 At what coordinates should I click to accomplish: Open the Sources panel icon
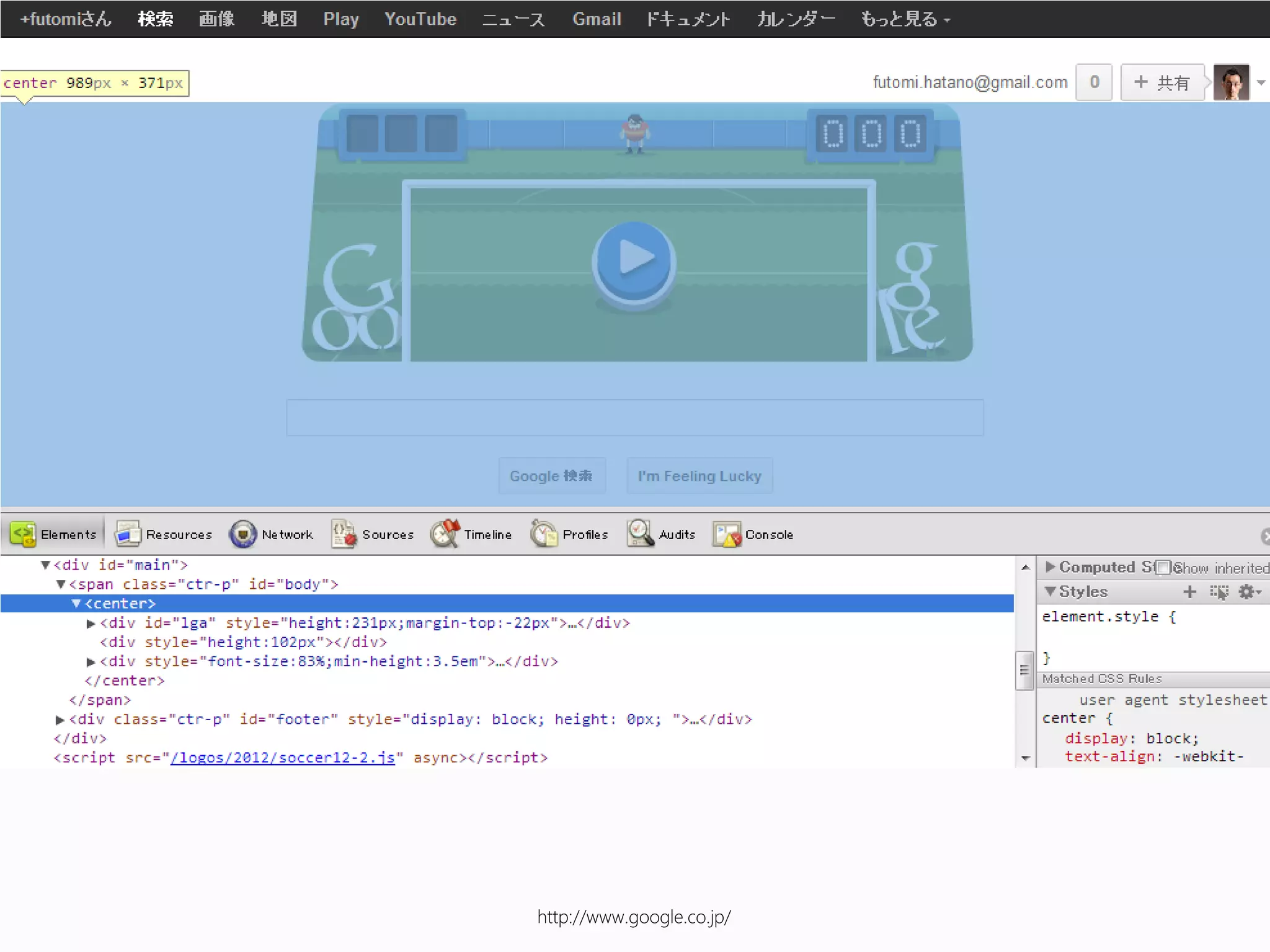(344, 534)
